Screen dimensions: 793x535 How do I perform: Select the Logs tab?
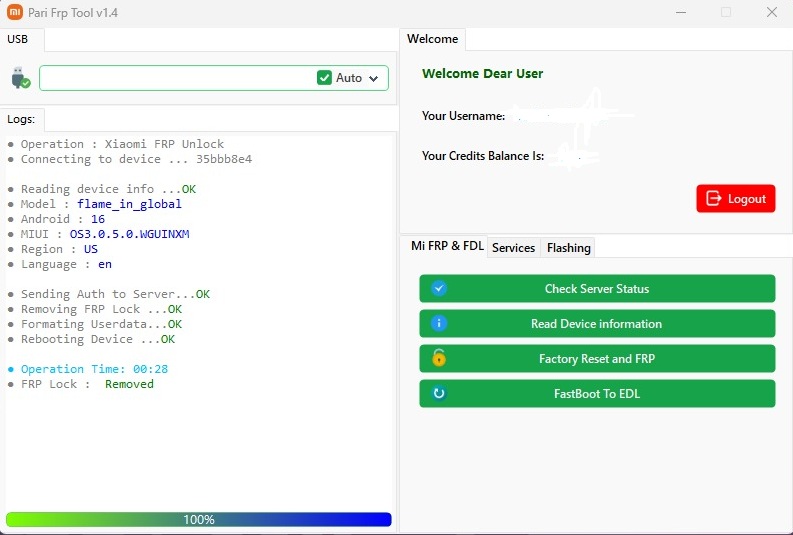coord(21,119)
